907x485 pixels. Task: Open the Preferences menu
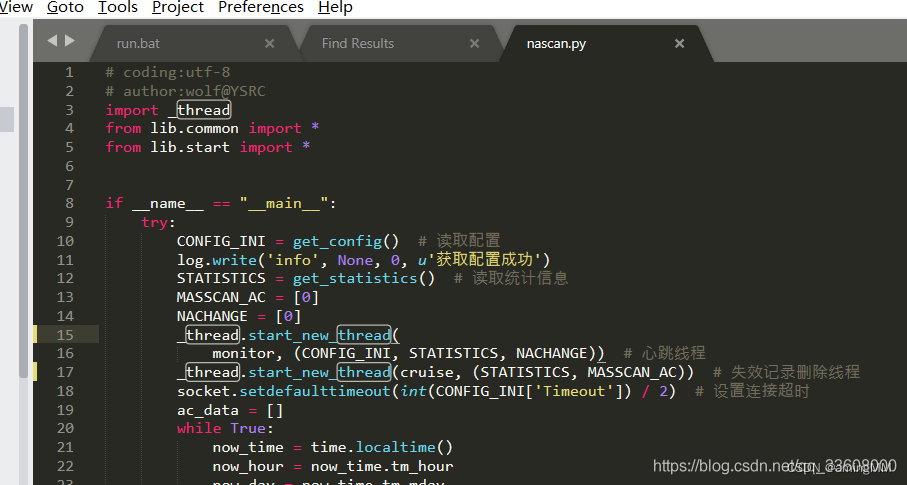261,7
